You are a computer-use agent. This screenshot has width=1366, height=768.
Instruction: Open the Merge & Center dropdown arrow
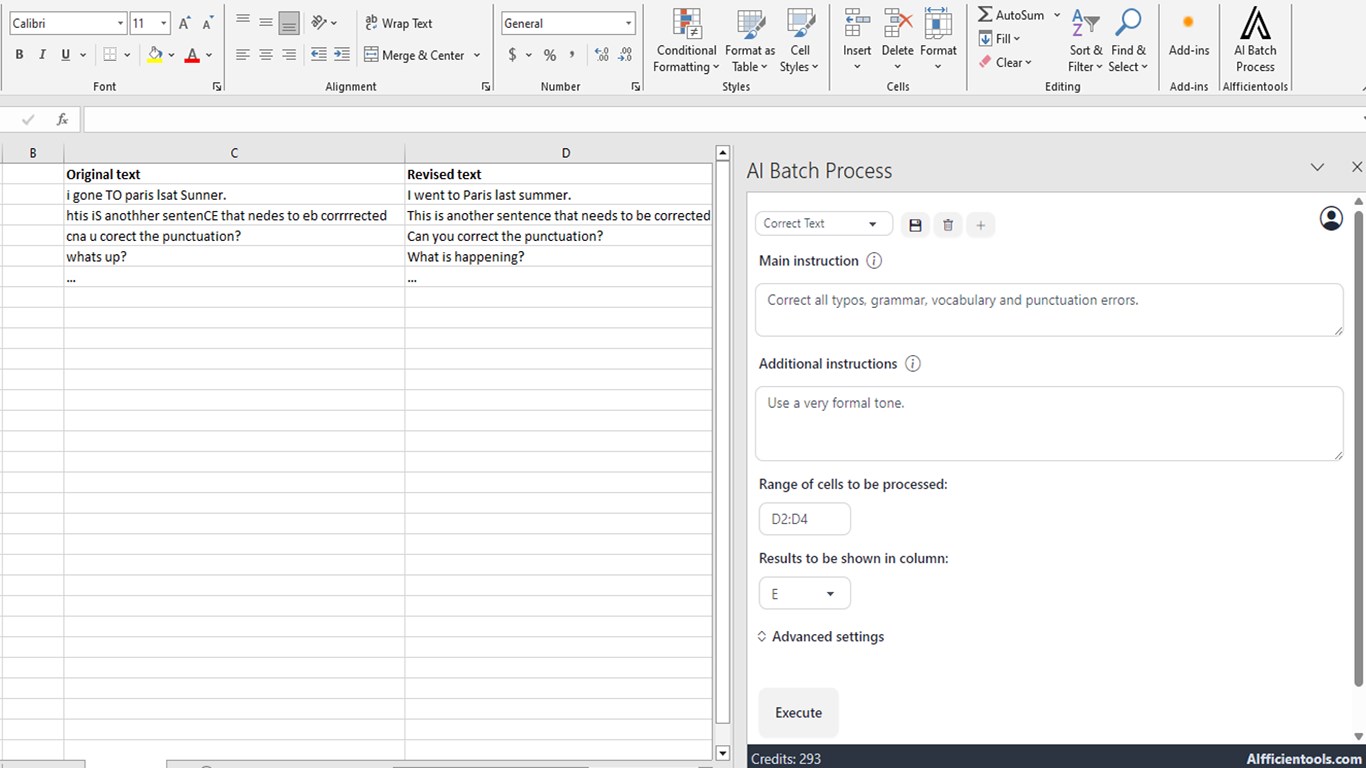coord(477,55)
